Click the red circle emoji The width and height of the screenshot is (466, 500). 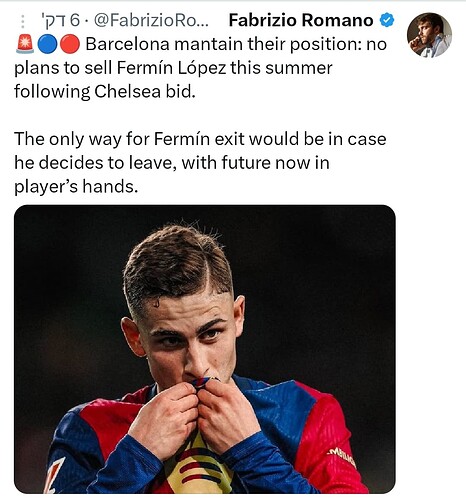[70, 44]
